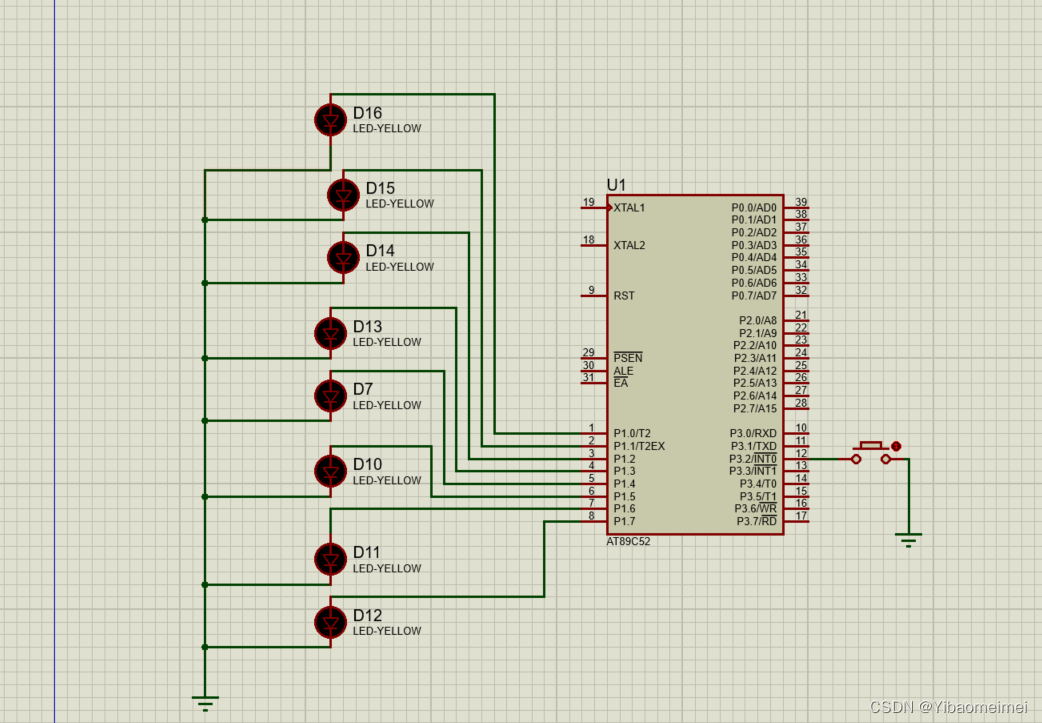Click the red actuator dot on the push button
This screenshot has height=723, width=1042.
coord(896,446)
